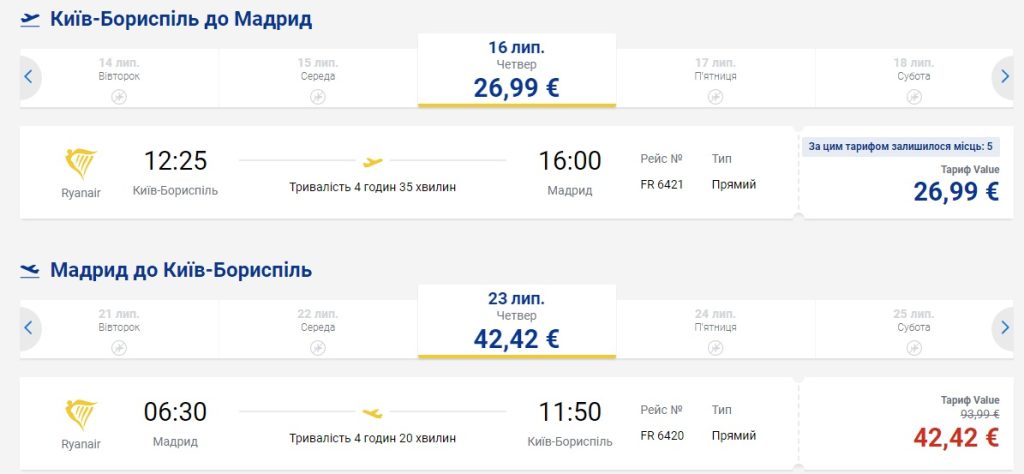Viewport: 1024px width, 474px height.
Task: Click the Ryanair logo on flight FR 6420
Action: 81,416
